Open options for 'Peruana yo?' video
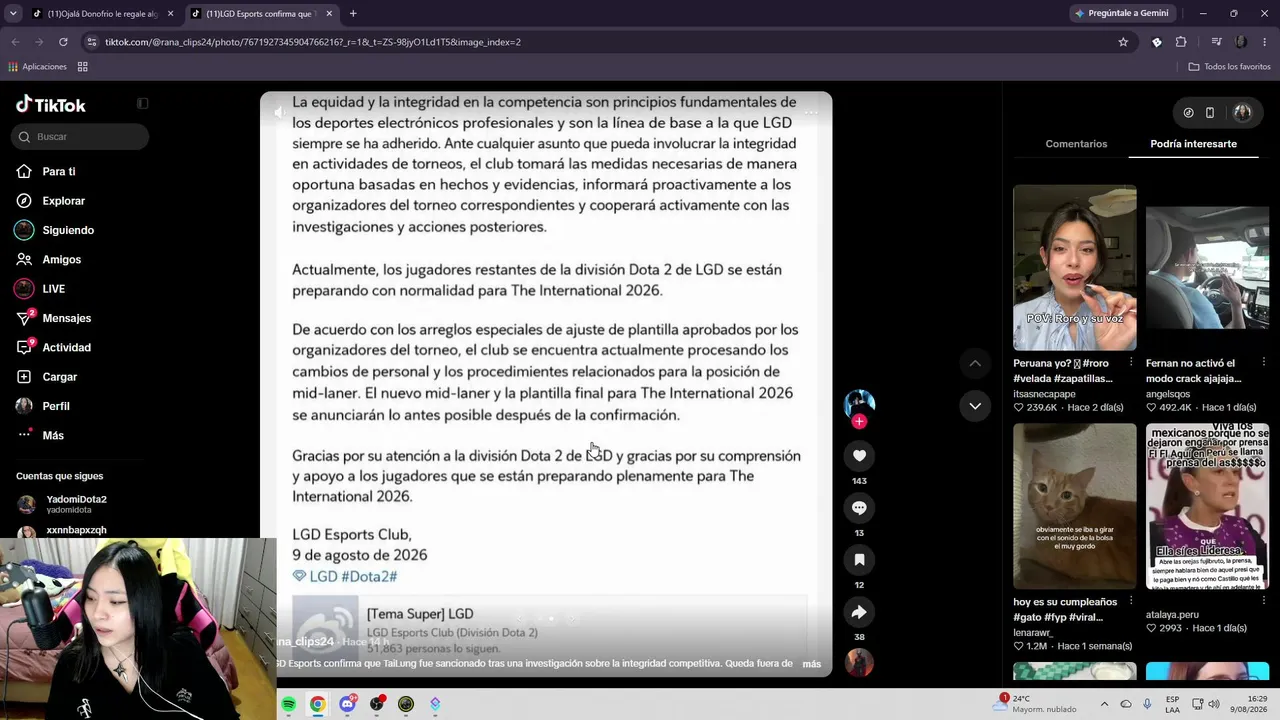The width and height of the screenshot is (1280, 720). (x=1131, y=362)
